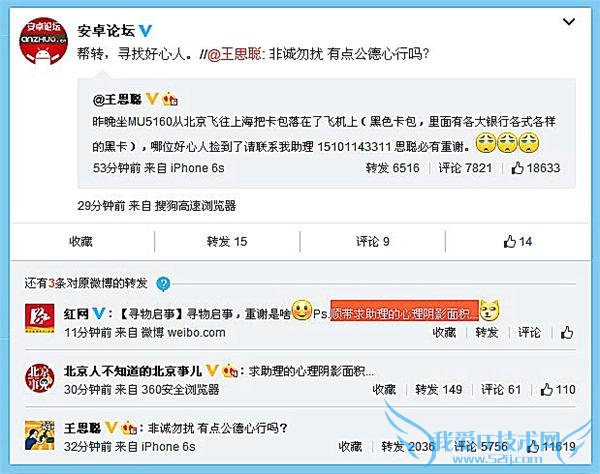The height and width of the screenshot is (474, 600).
Task: Click the 红网 avatar thumbnail
Action: [39, 318]
